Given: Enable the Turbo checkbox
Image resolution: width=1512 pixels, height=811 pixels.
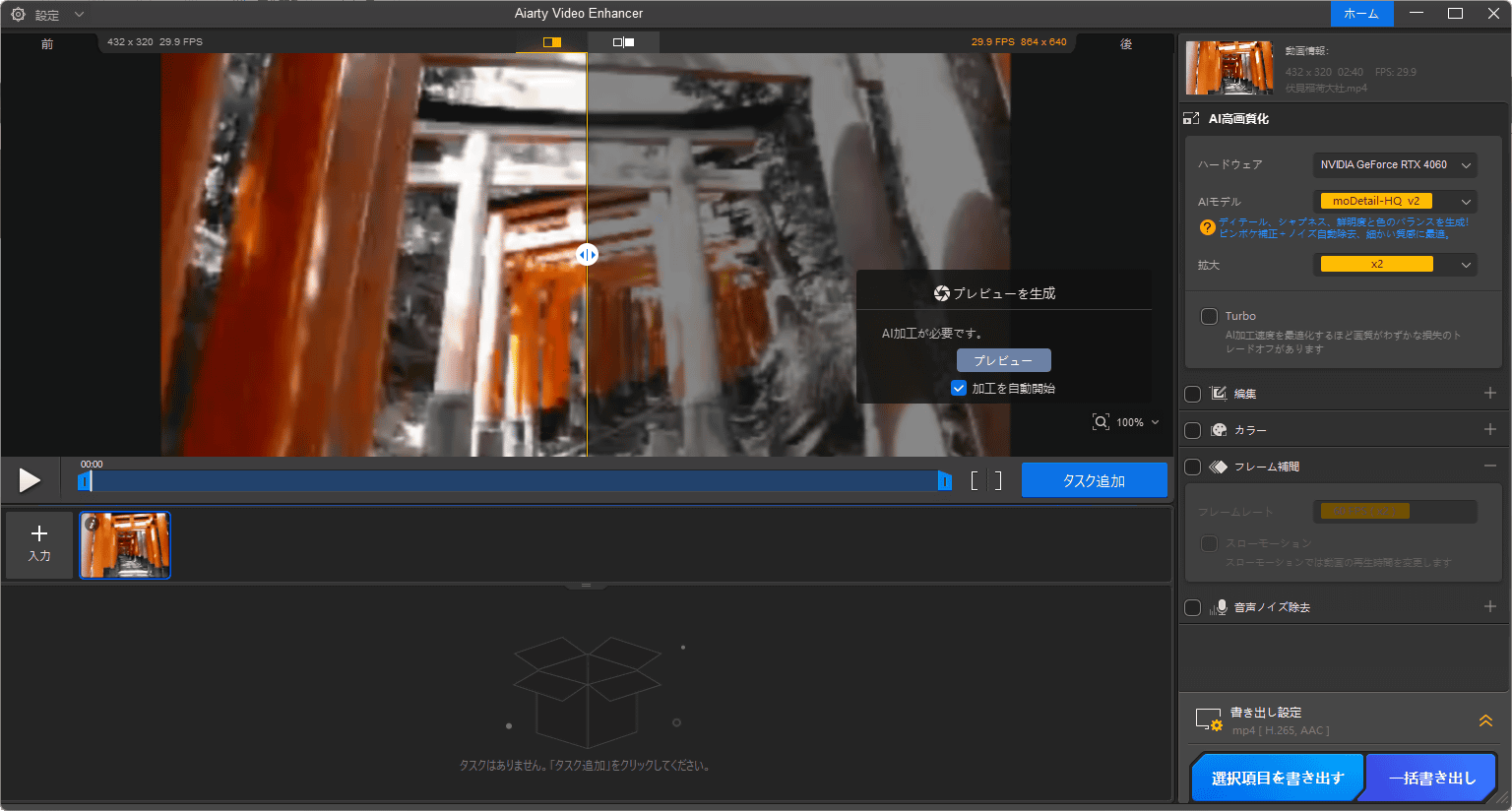Looking at the screenshot, I should coord(1209,316).
